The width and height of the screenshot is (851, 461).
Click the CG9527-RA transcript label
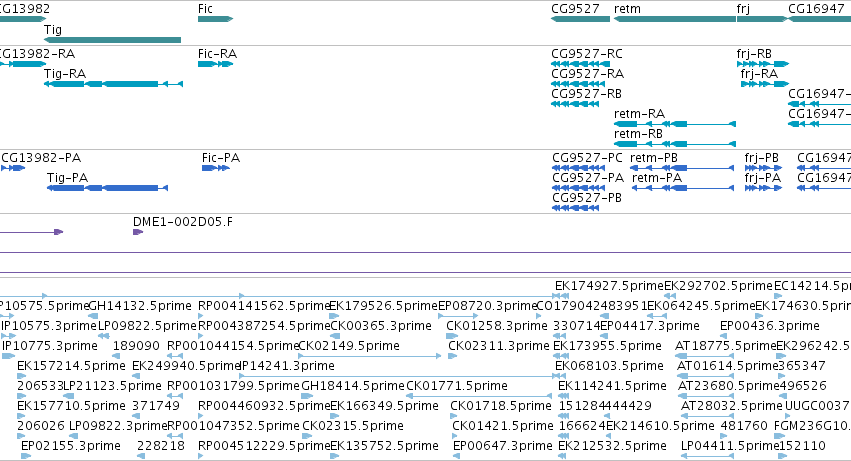click(x=587, y=74)
